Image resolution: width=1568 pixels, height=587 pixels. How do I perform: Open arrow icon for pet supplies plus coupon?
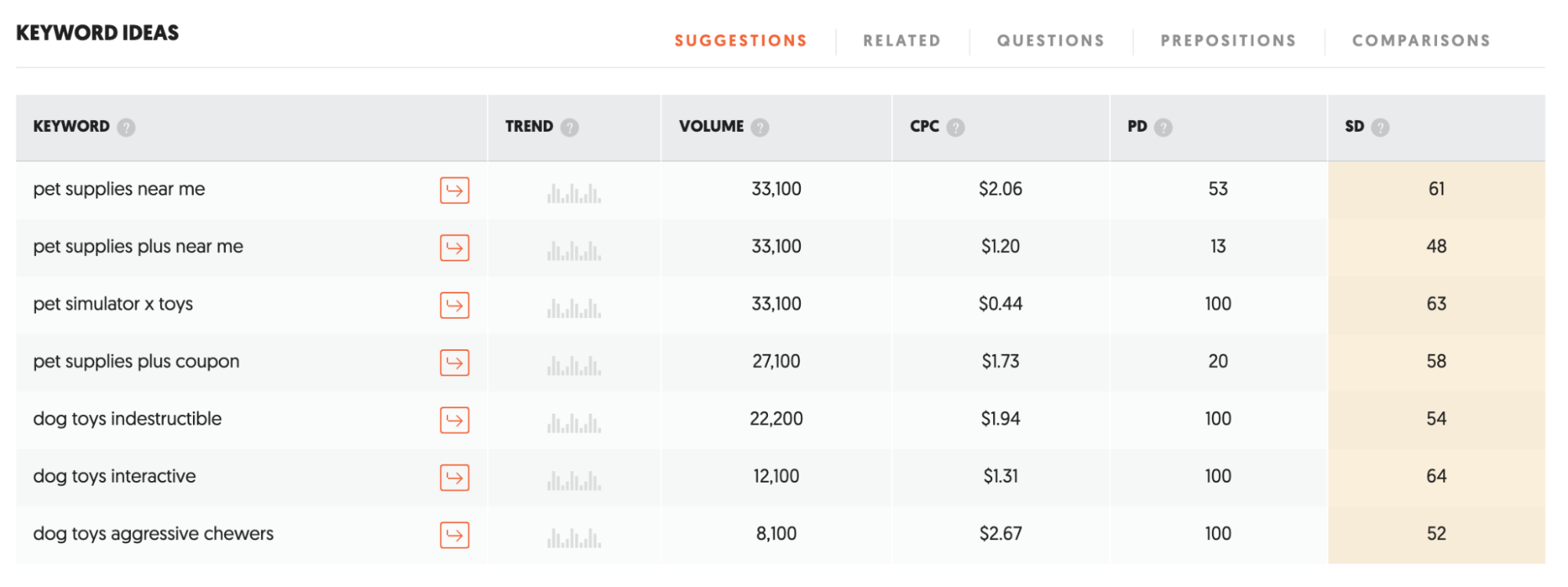[x=454, y=363]
